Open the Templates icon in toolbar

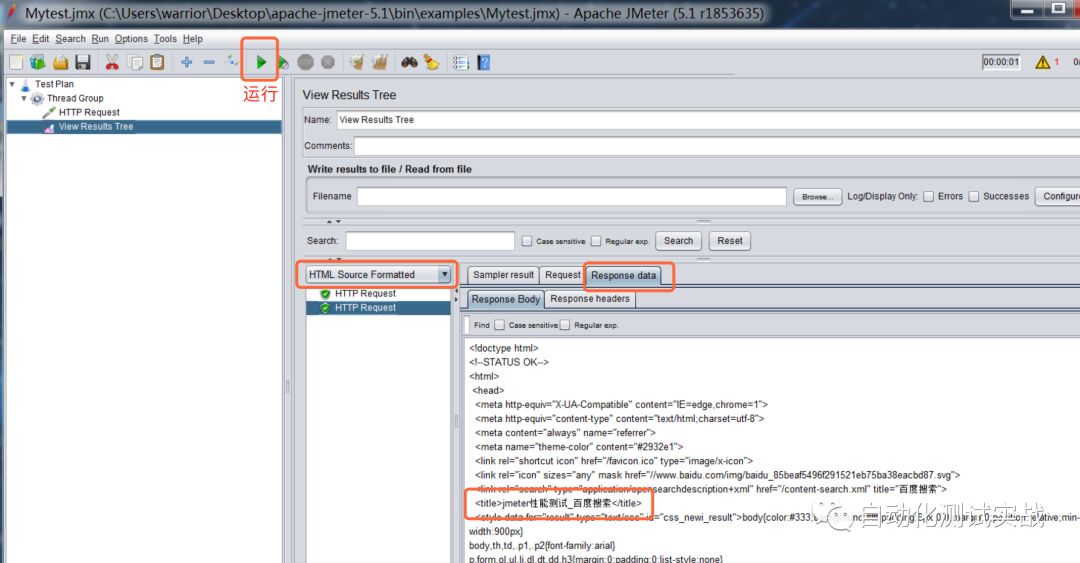click(x=38, y=63)
